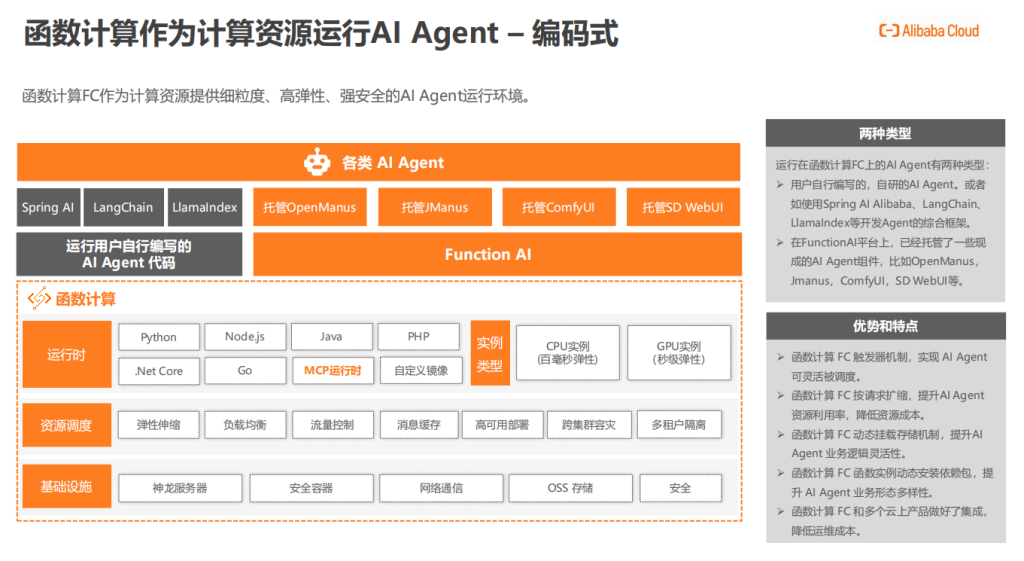The height and width of the screenshot is (561, 1024).
Task: Select the 高可用部署 box
Action: tap(502, 425)
